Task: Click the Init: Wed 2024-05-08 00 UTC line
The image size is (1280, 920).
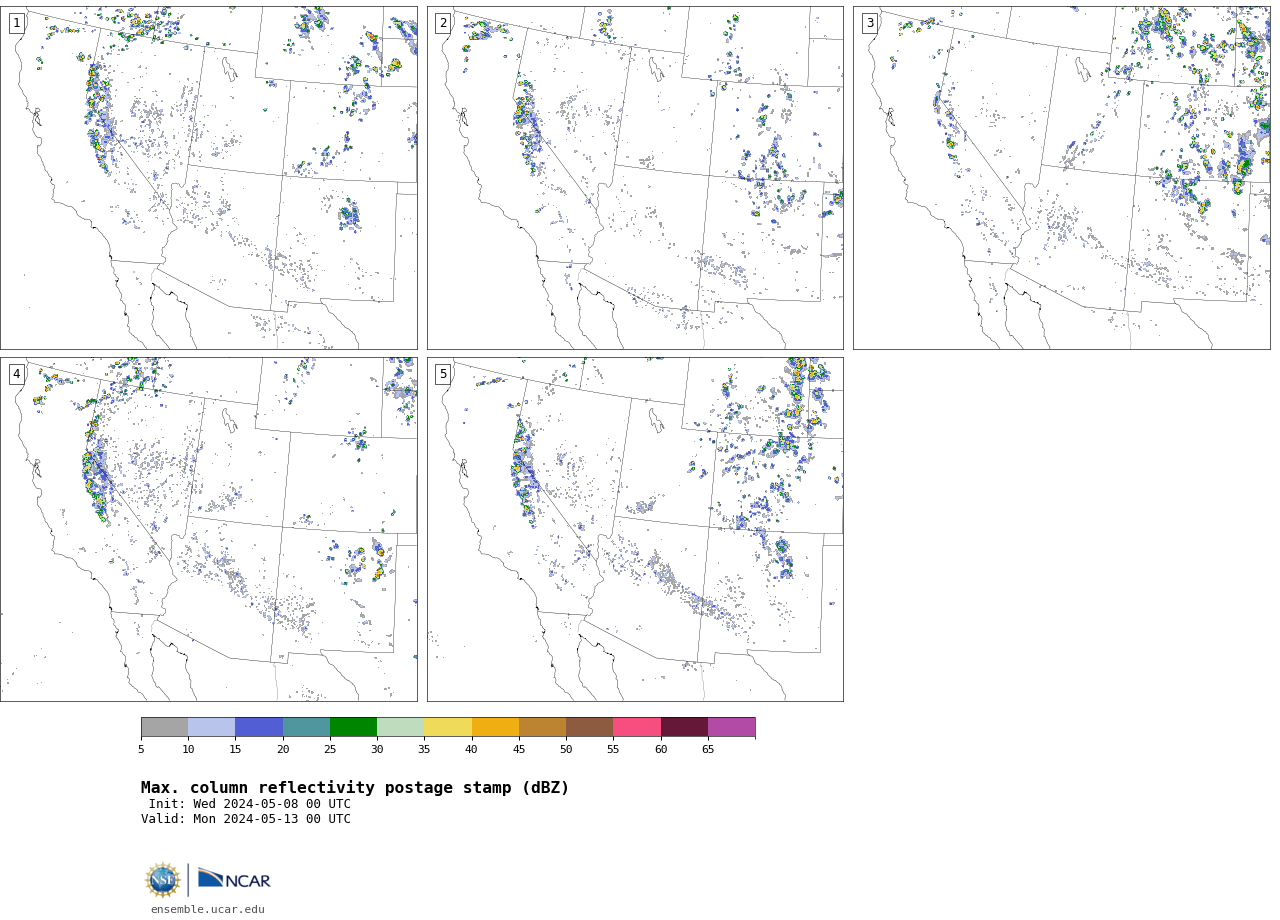Action: pos(250,804)
